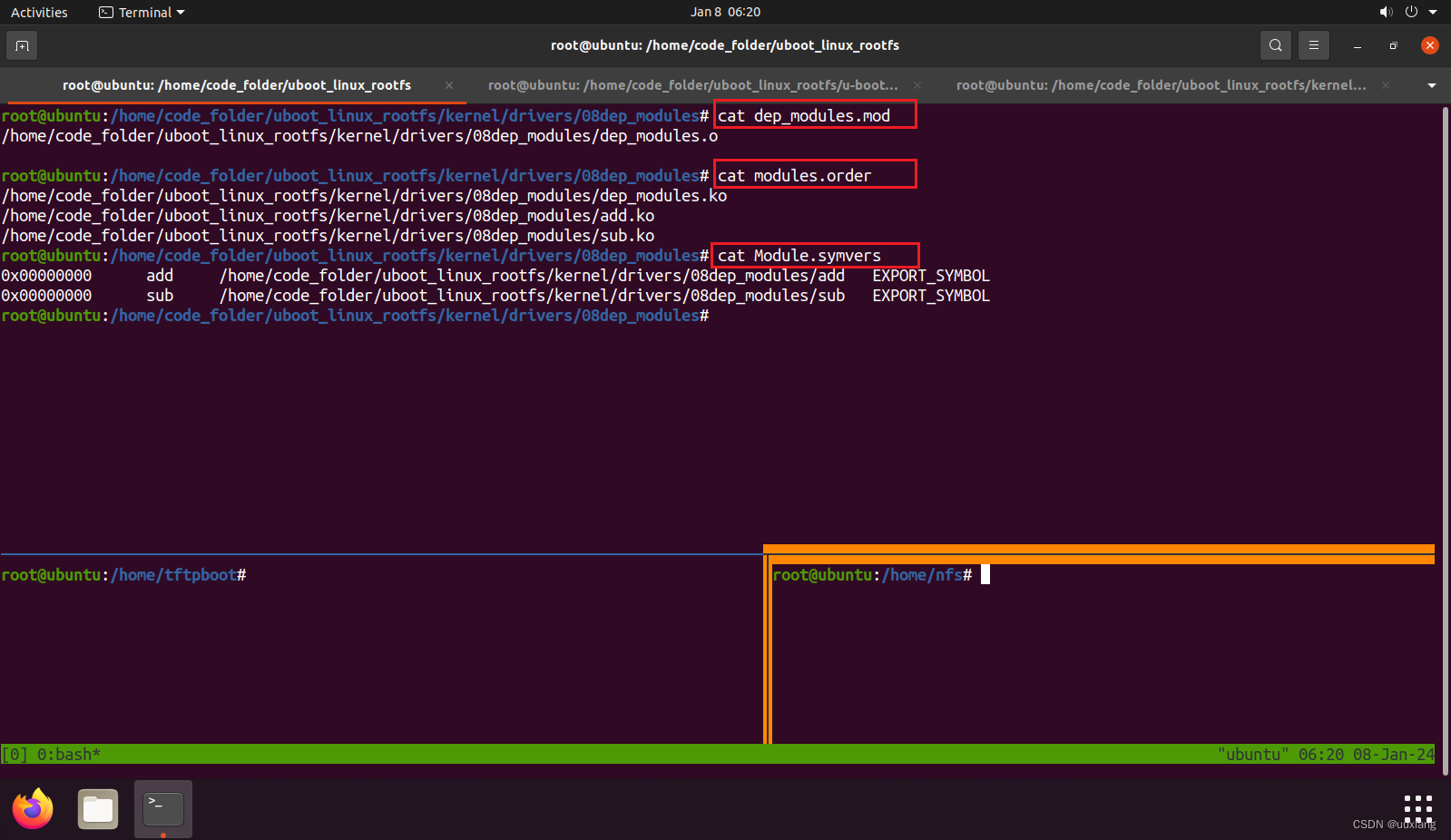Screen dimensions: 1451x840
Task: Click the 'sub' symbol name in Module.symvers
Action: coord(160,295)
